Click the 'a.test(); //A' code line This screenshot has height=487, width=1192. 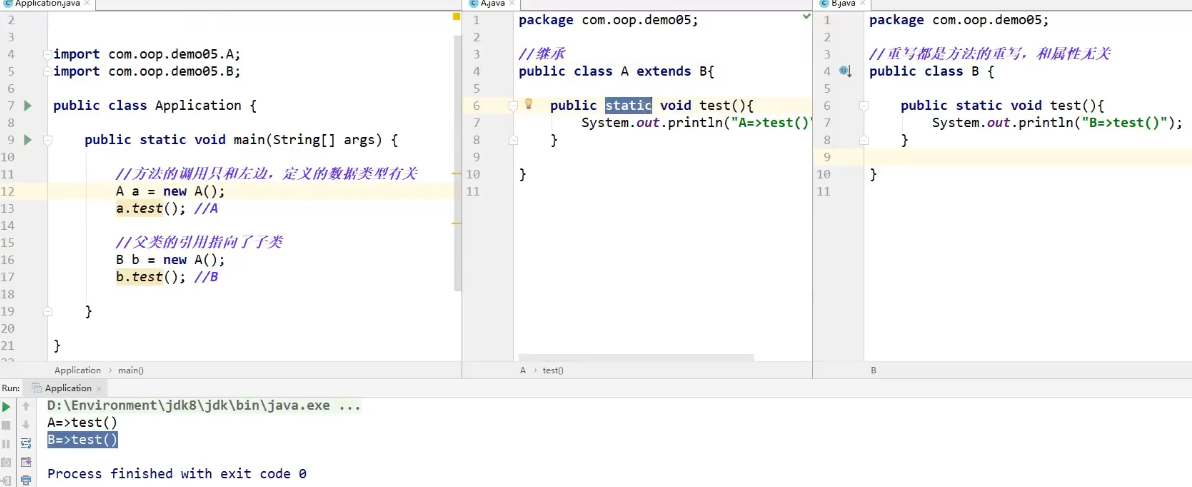coord(167,208)
